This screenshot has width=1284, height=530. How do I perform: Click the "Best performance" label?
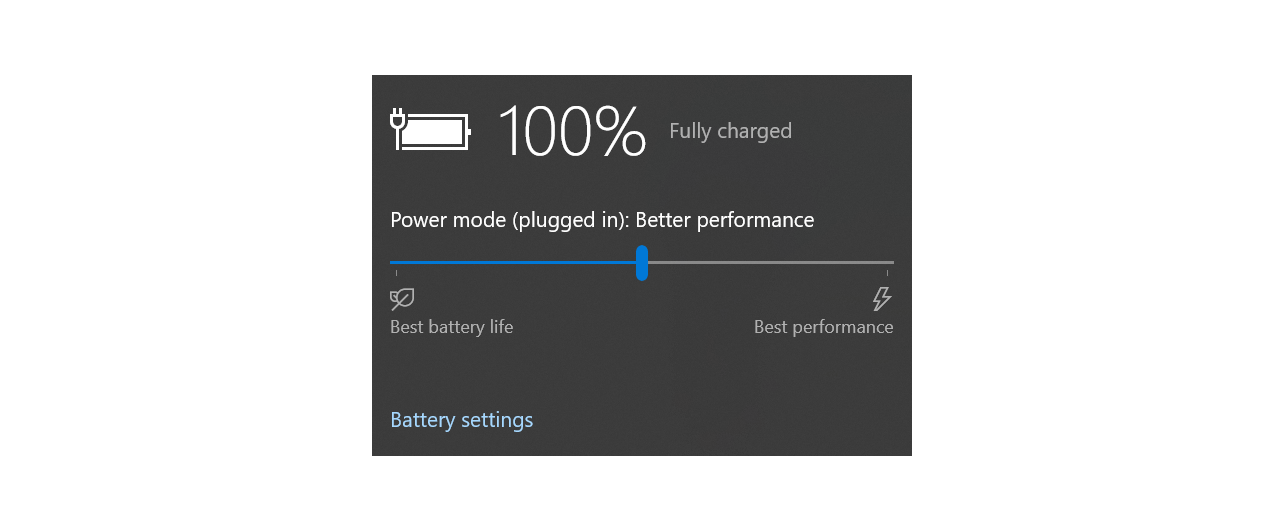tap(823, 327)
